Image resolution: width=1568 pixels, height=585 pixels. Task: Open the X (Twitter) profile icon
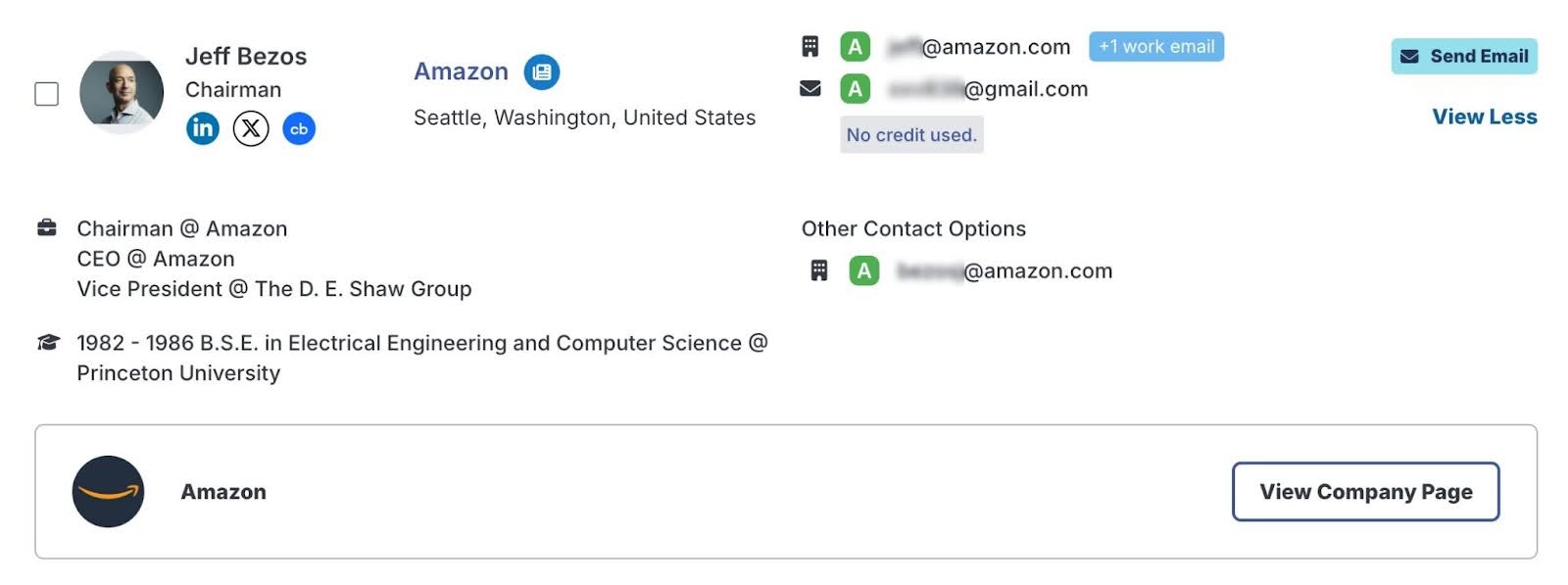(x=251, y=128)
